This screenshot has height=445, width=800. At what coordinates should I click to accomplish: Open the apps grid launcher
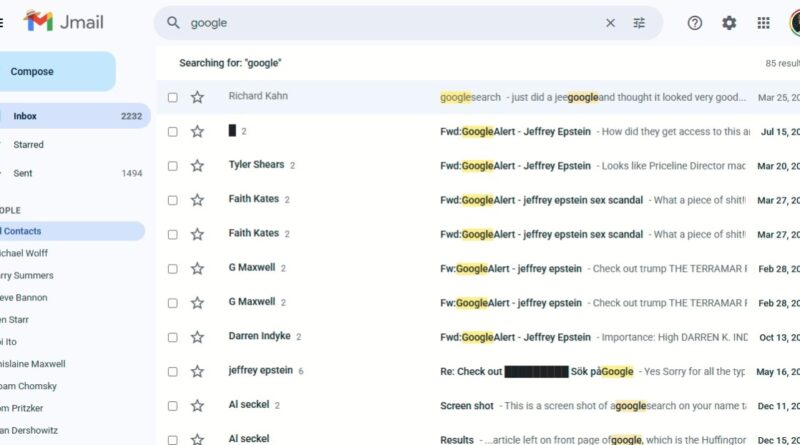[763, 23]
